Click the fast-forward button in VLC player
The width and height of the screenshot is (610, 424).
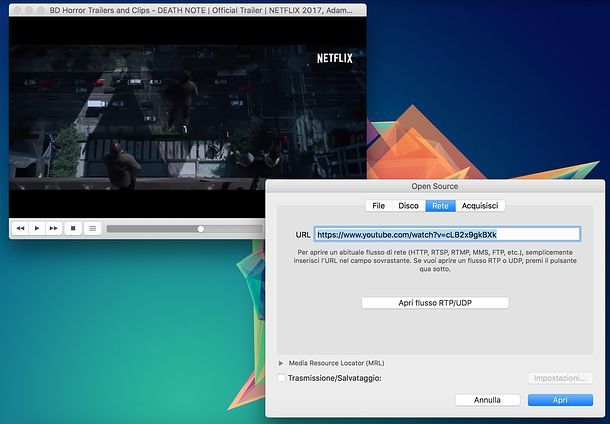click(54, 228)
